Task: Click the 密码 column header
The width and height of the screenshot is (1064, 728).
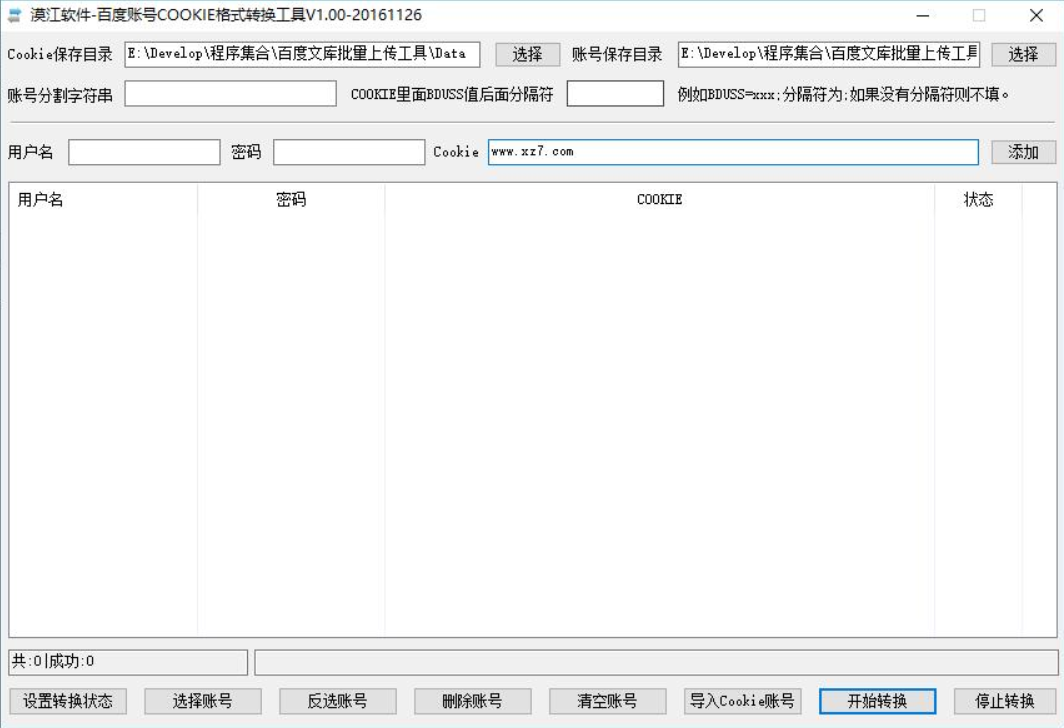Action: (291, 199)
